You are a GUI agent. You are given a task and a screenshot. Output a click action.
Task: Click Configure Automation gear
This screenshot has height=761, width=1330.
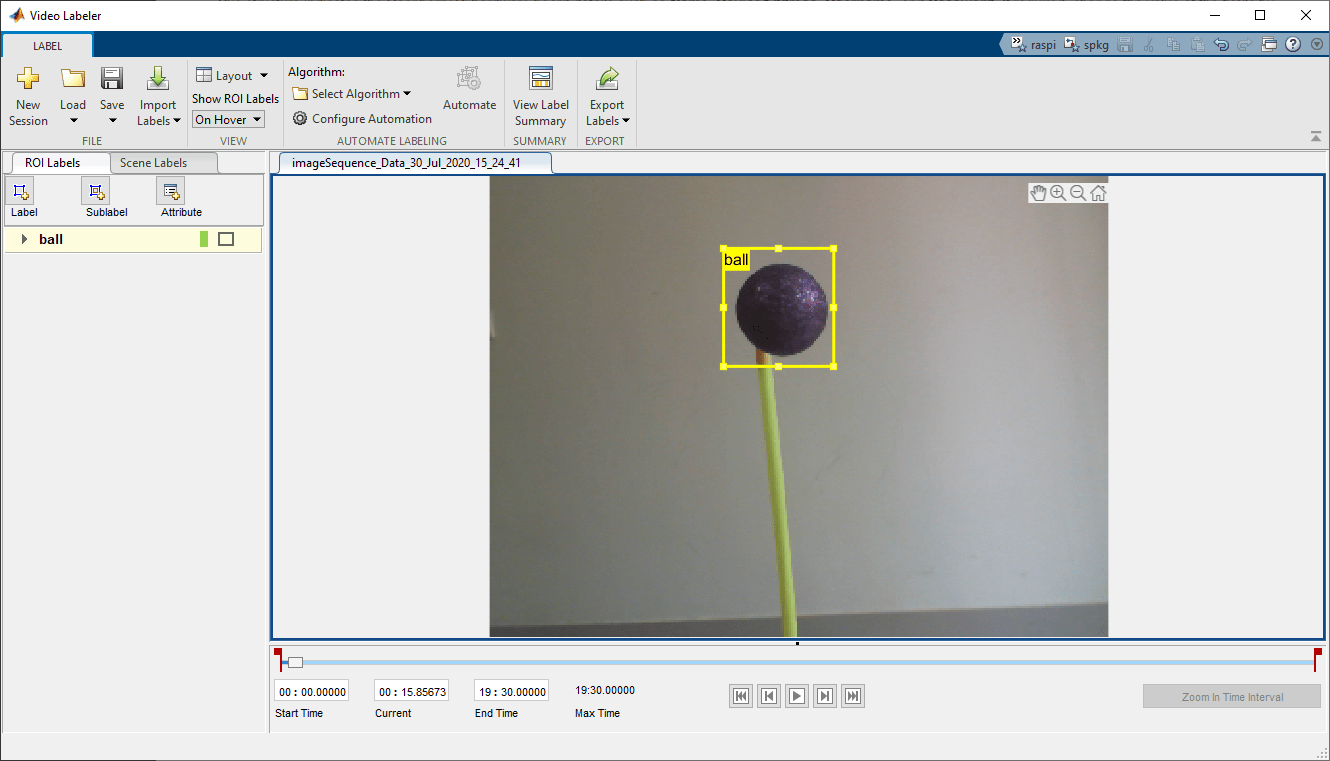(x=300, y=118)
